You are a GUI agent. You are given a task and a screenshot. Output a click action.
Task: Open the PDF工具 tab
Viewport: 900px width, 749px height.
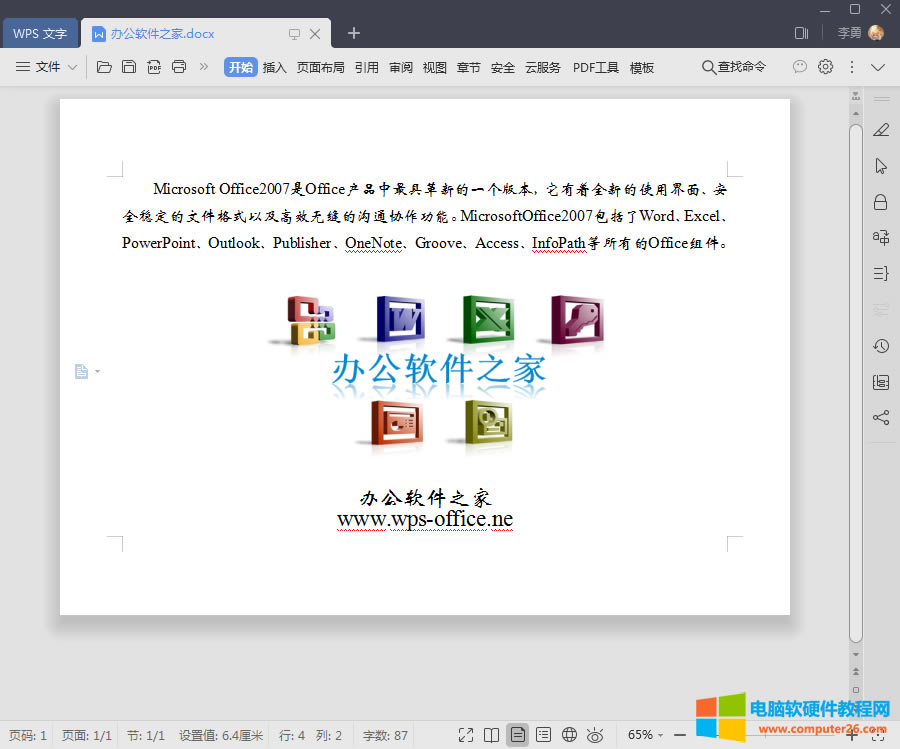(x=595, y=66)
